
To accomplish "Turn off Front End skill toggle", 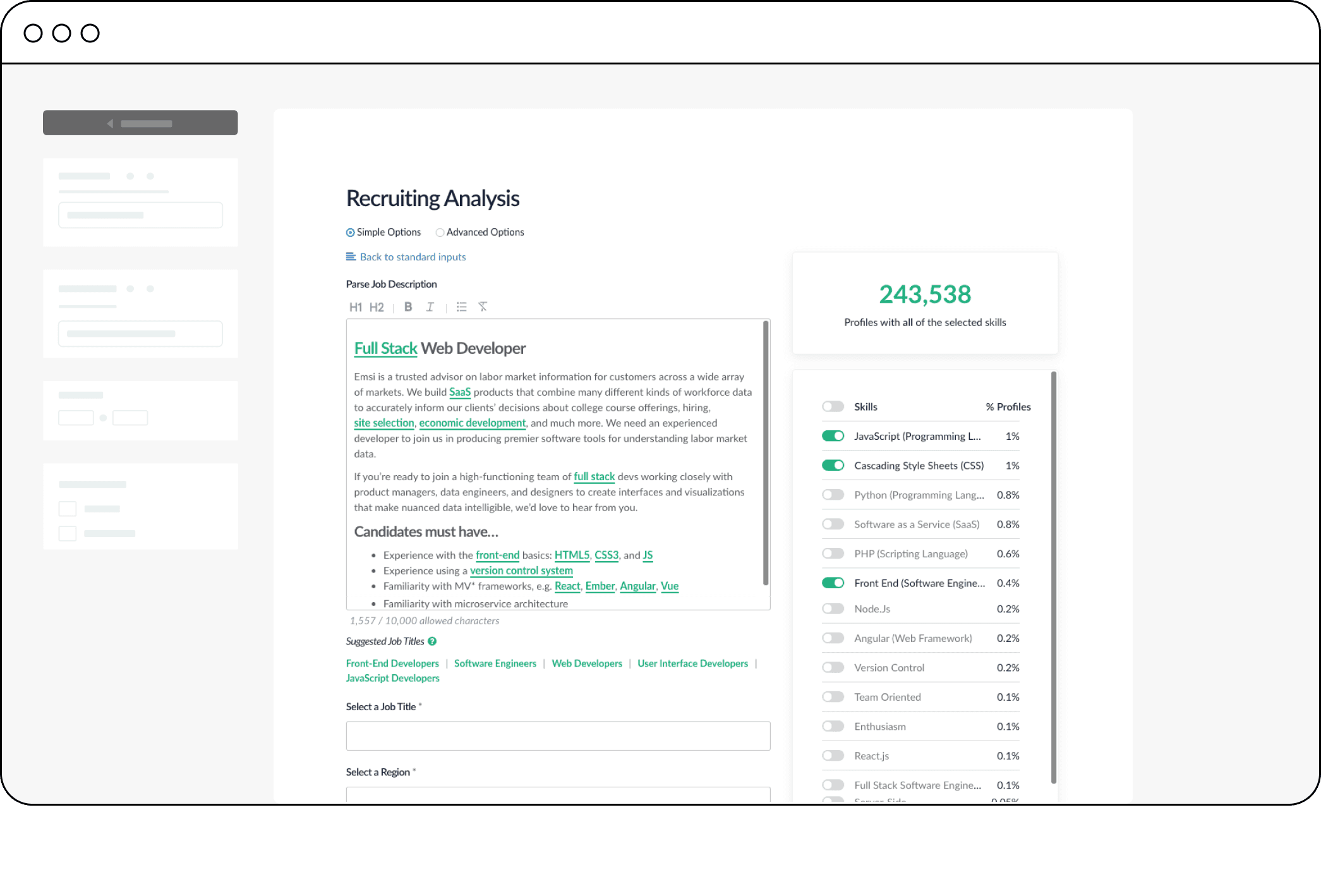I will 833,583.
